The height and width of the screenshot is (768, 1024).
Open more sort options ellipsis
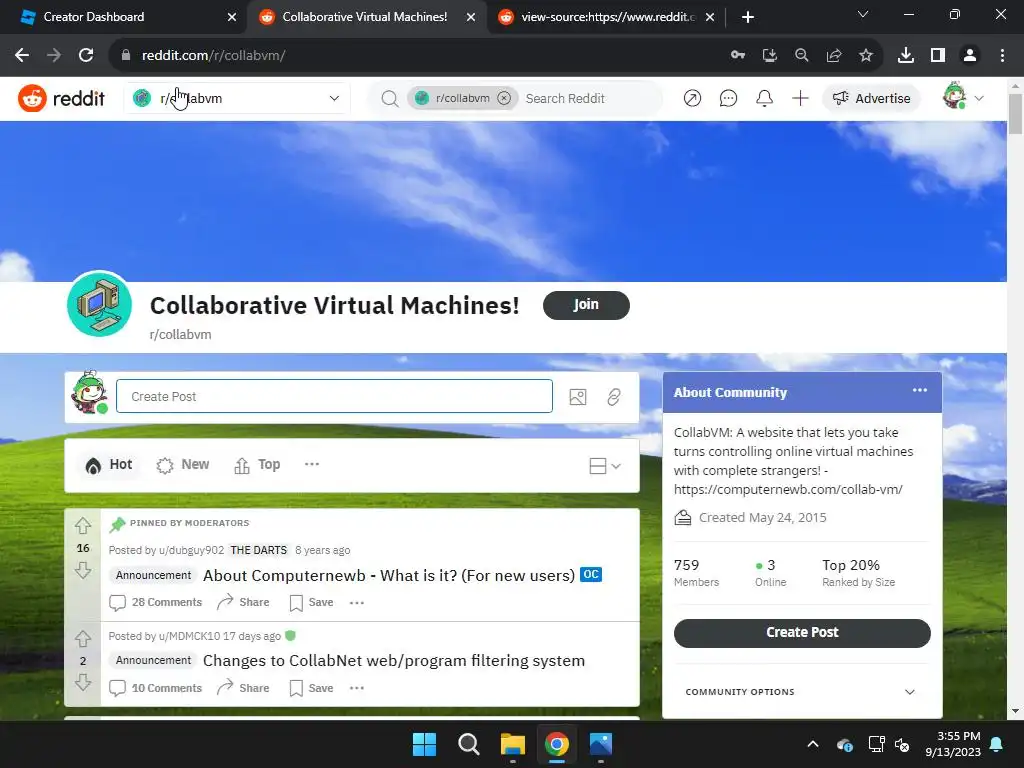coord(312,464)
